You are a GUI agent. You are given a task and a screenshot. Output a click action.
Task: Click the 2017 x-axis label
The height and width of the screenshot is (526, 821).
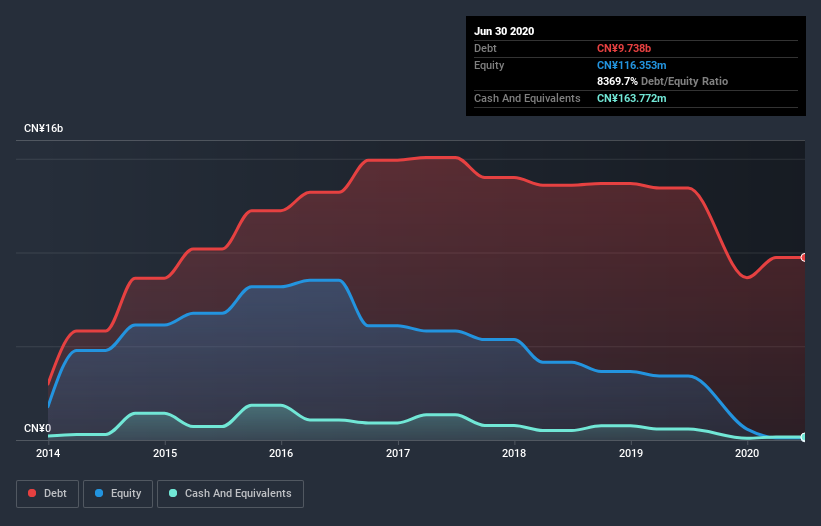tap(398, 453)
